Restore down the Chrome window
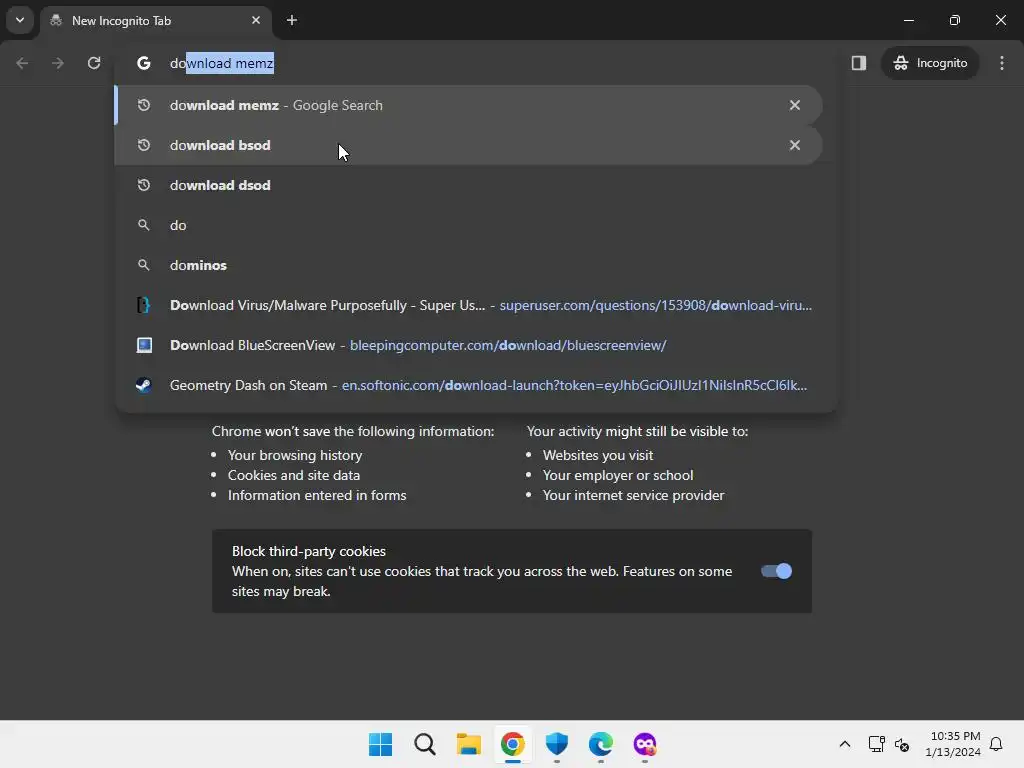 (955, 20)
